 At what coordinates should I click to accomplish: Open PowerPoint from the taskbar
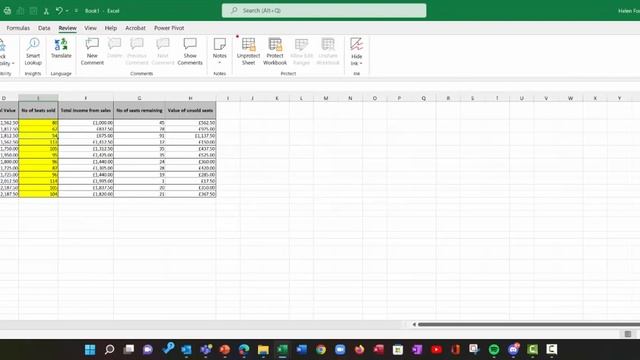pyautogui.click(x=224, y=349)
